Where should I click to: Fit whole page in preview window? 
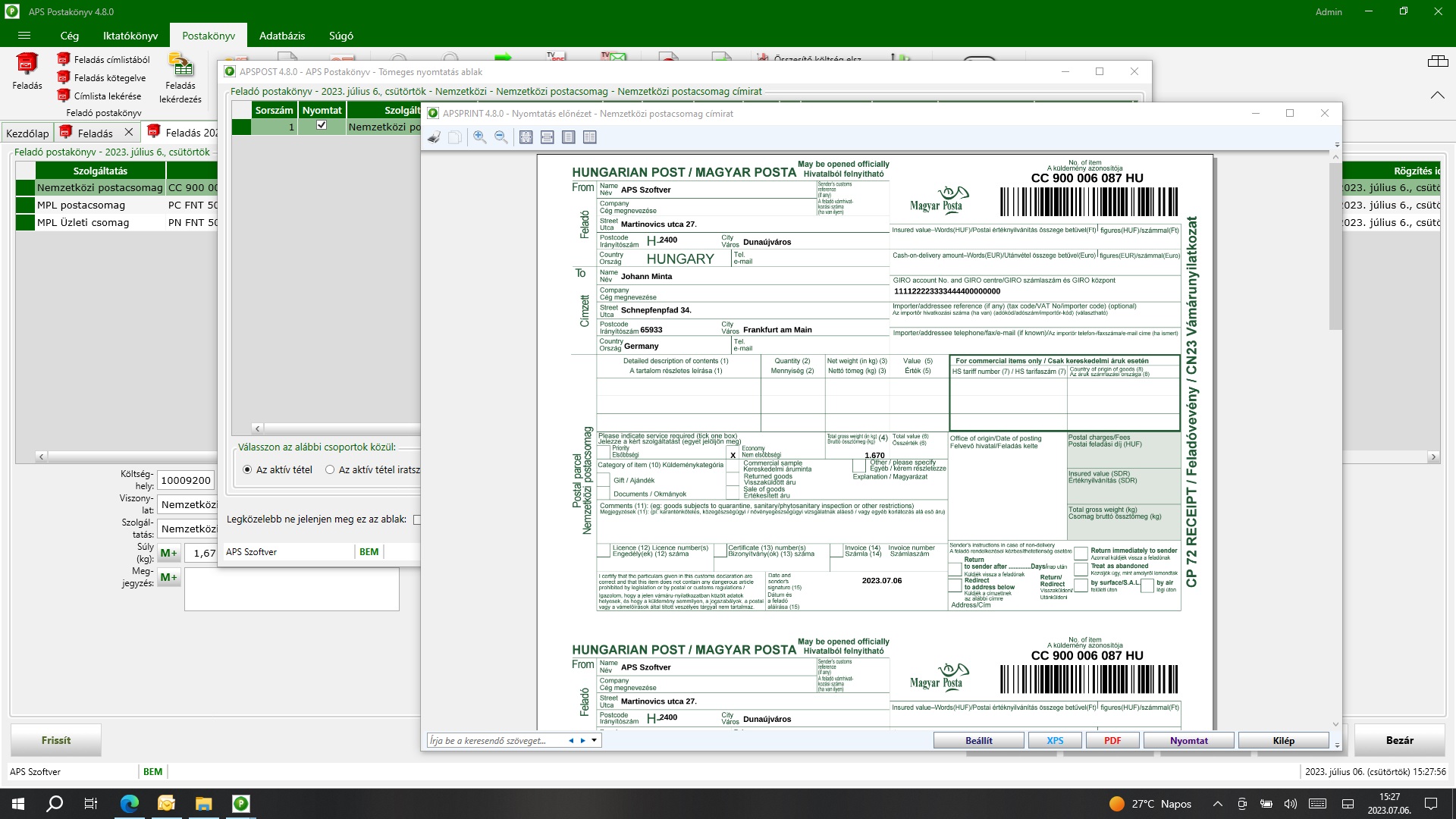point(526,137)
